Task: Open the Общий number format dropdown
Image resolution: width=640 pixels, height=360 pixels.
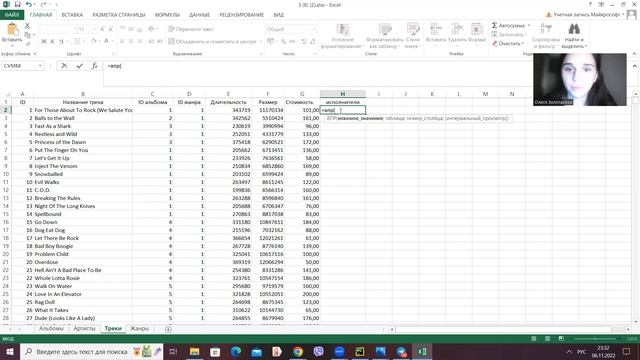Action: (x=314, y=29)
